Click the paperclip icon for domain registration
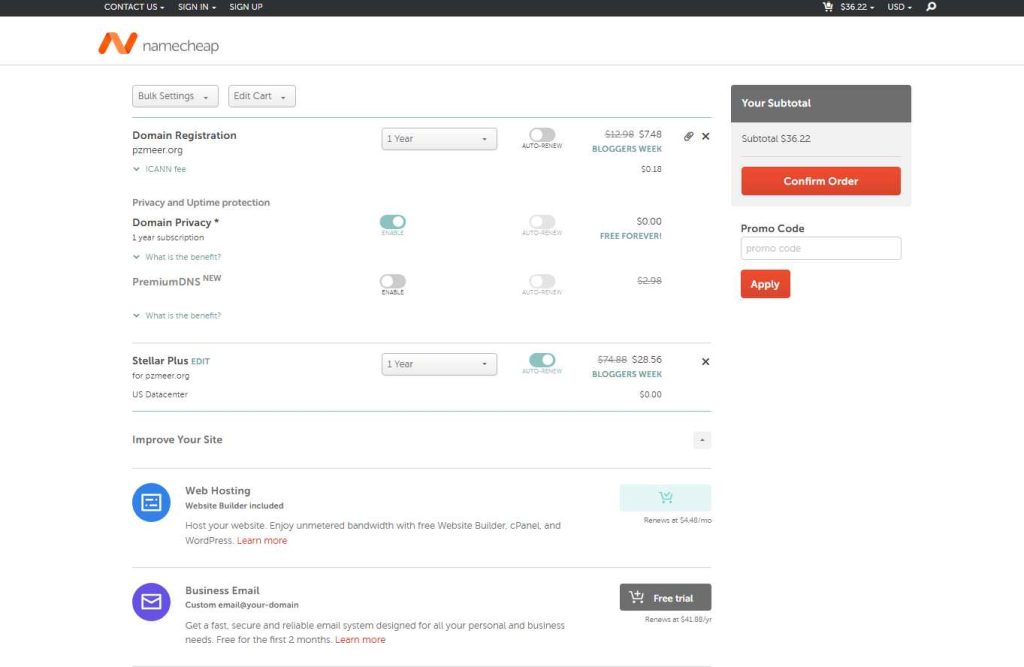Screen dimensions: 1024x667 pos(688,136)
